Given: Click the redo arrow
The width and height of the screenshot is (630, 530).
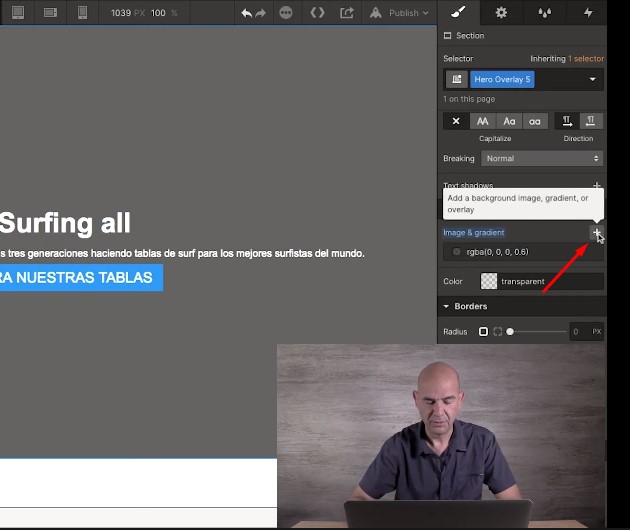Looking at the screenshot, I should coord(262,13).
